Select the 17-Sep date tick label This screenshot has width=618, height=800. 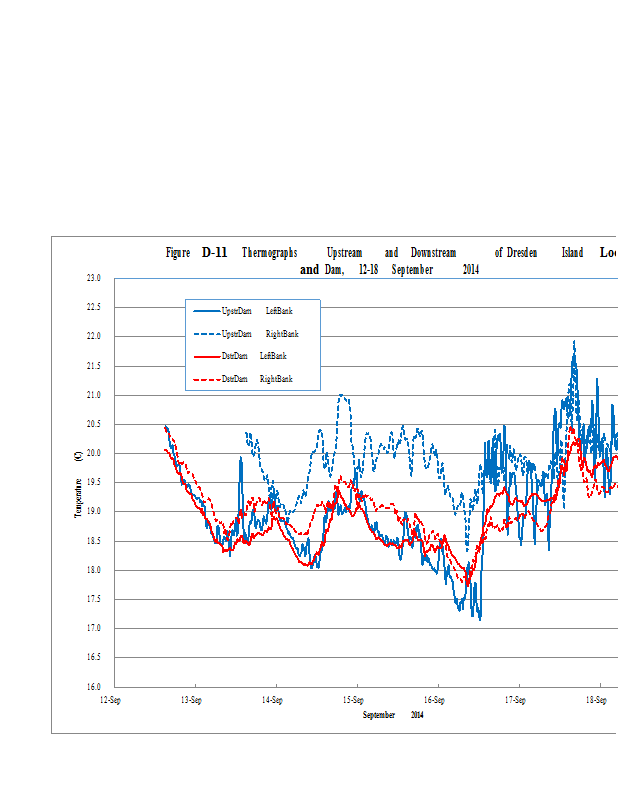coord(515,700)
